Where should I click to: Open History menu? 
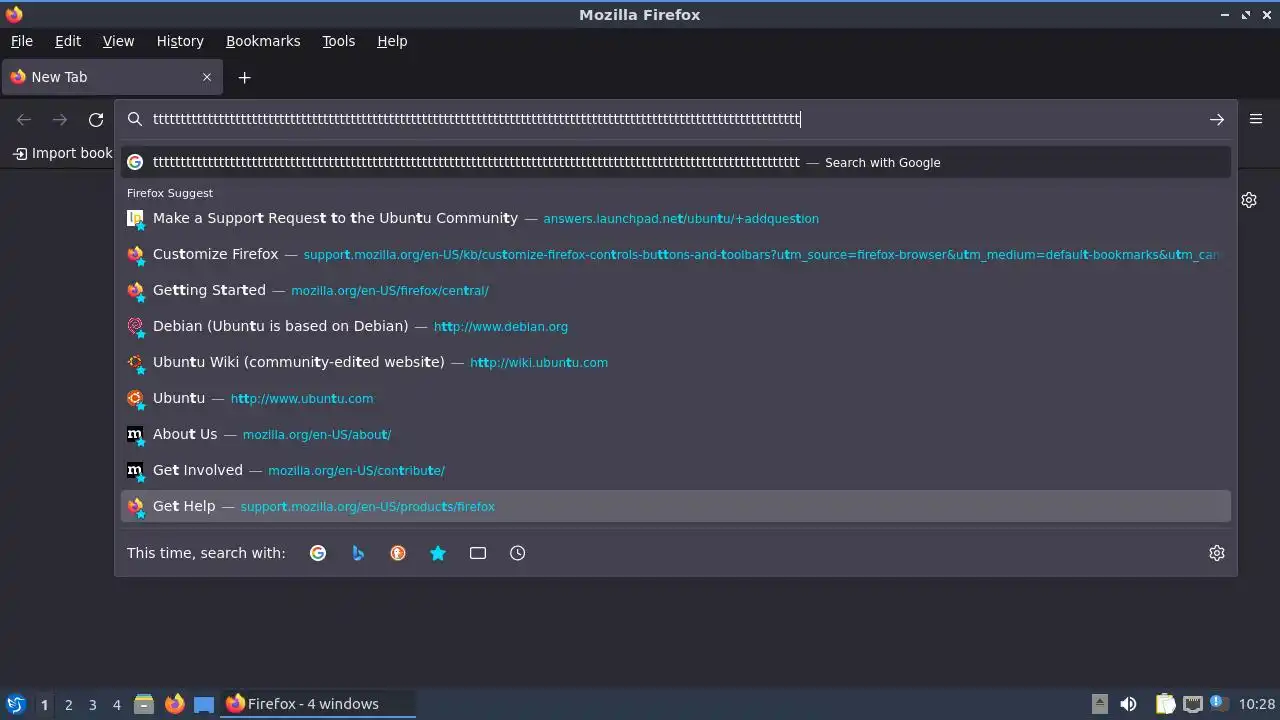point(180,41)
